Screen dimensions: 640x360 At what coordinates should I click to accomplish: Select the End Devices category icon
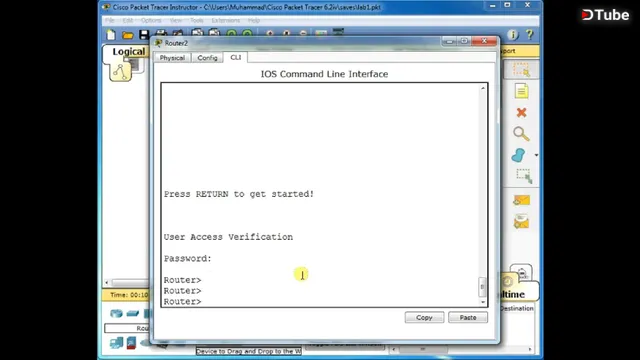click(x=116, y=342)
